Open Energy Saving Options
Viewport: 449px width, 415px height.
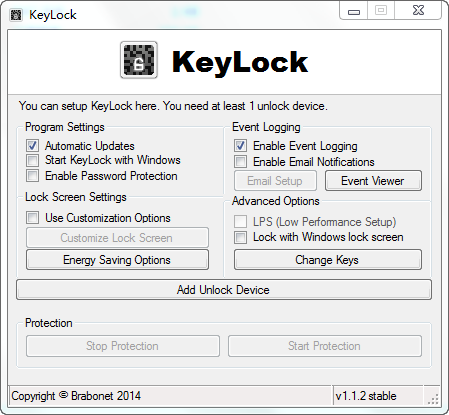coord(117,260)
